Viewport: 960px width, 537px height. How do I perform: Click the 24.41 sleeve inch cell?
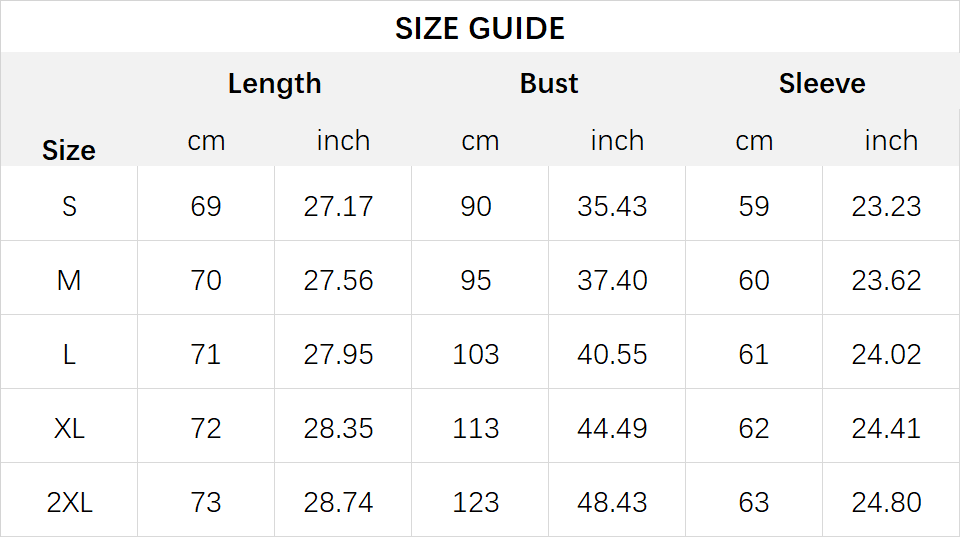[x=886, y=429]
